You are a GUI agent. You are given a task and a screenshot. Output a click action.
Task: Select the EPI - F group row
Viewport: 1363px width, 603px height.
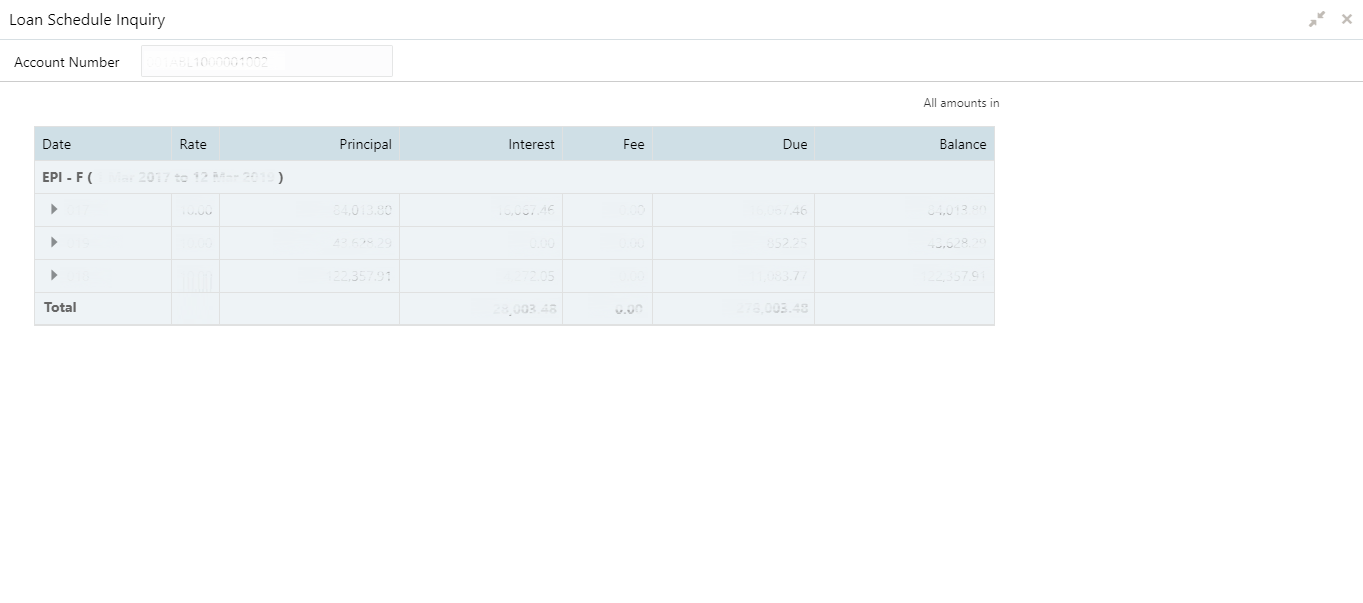pos(514,177)
